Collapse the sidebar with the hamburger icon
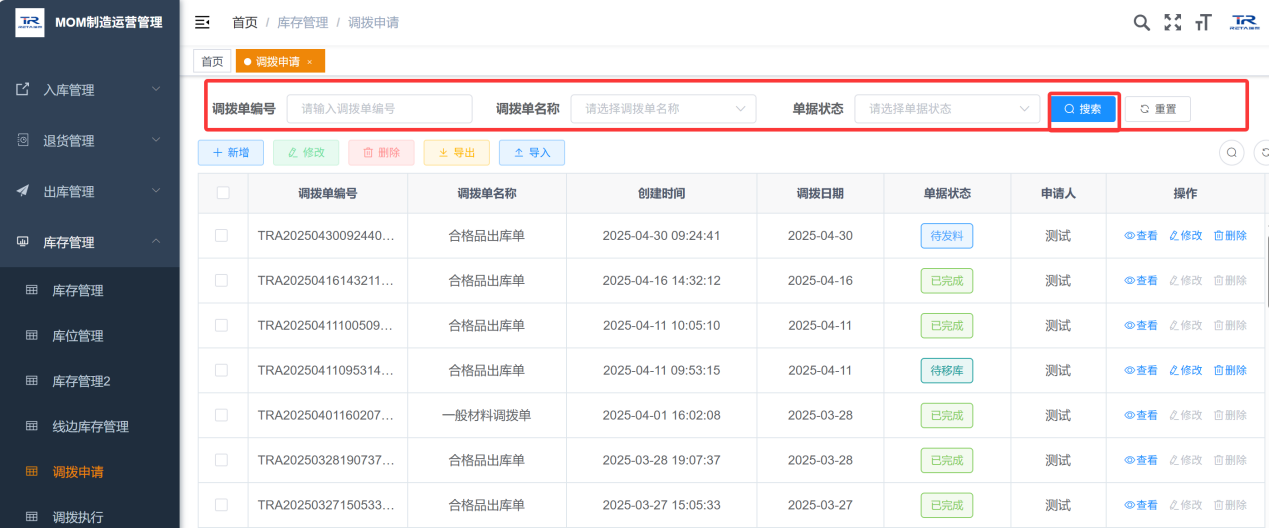The height and width of the screenshot is (528, 1269). 202,22
